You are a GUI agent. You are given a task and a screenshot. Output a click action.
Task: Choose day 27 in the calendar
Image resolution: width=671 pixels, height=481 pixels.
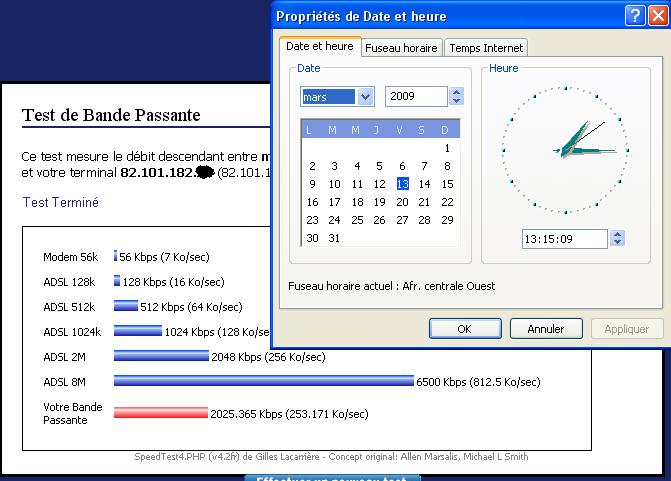coord(402,220)
